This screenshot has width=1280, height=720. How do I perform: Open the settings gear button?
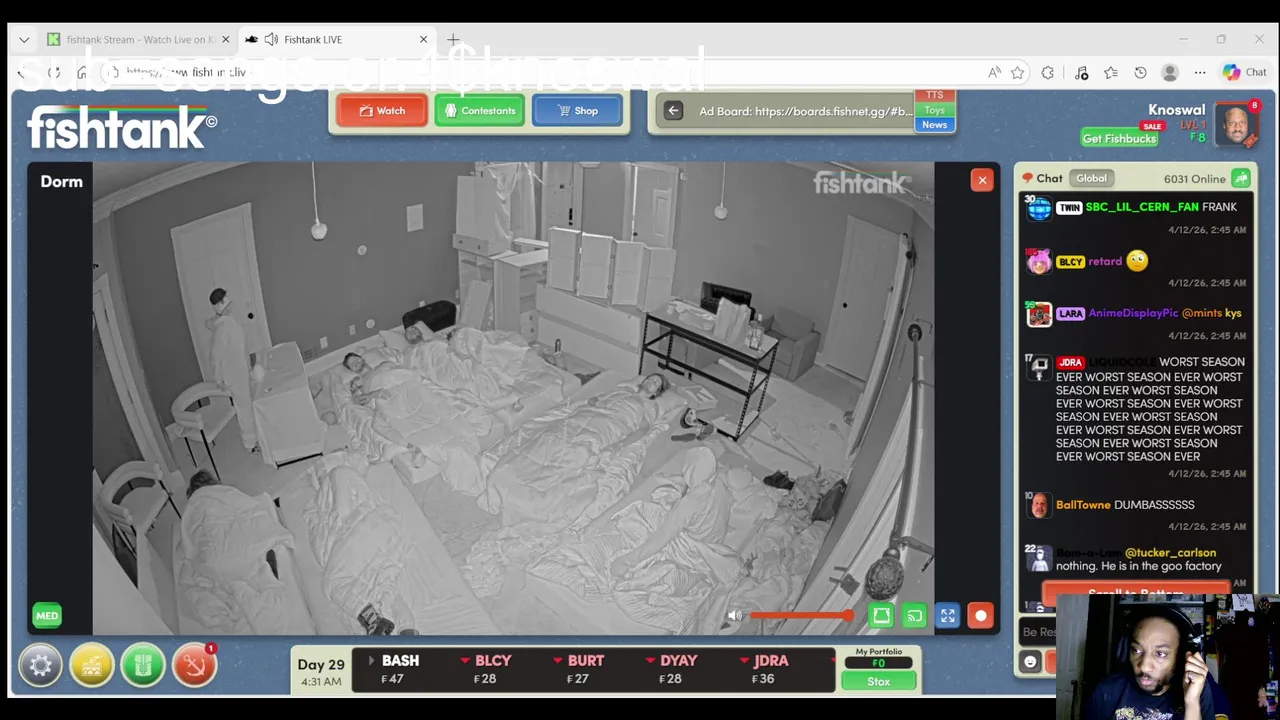(x=40, y=665)
